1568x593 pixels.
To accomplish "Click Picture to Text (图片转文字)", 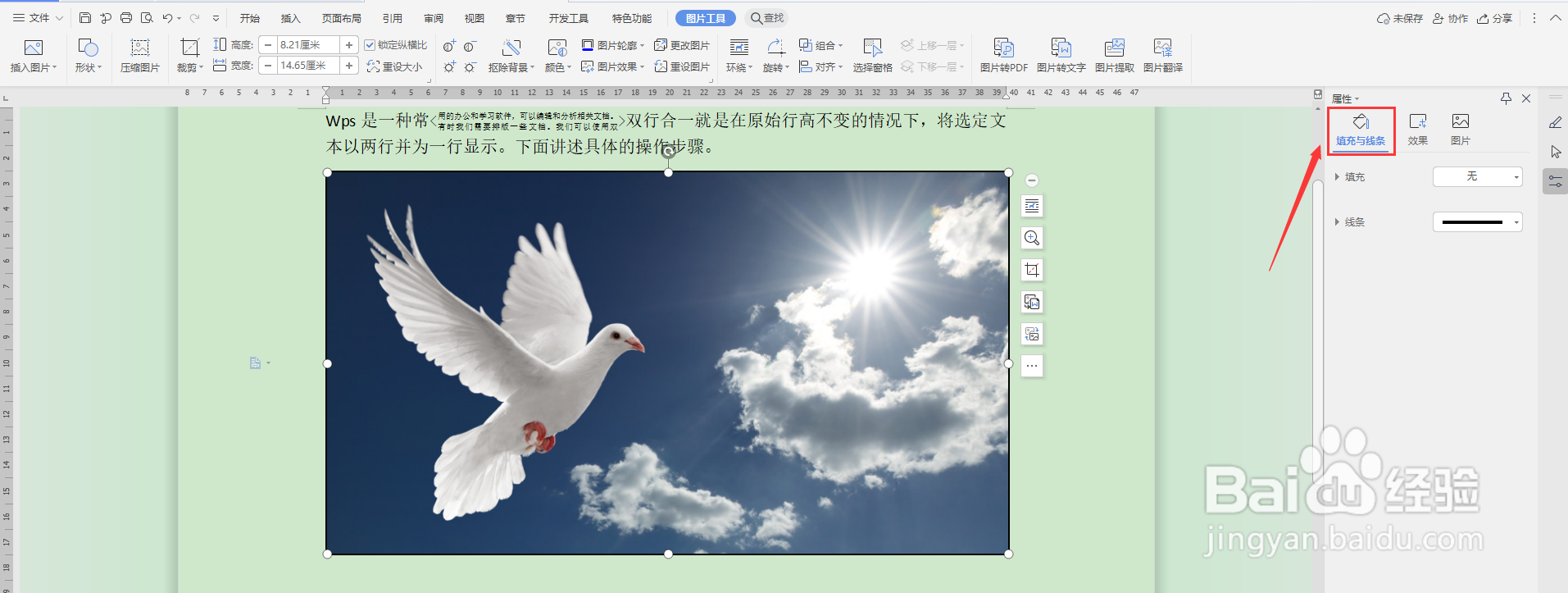I will (x=1061, y=55).
